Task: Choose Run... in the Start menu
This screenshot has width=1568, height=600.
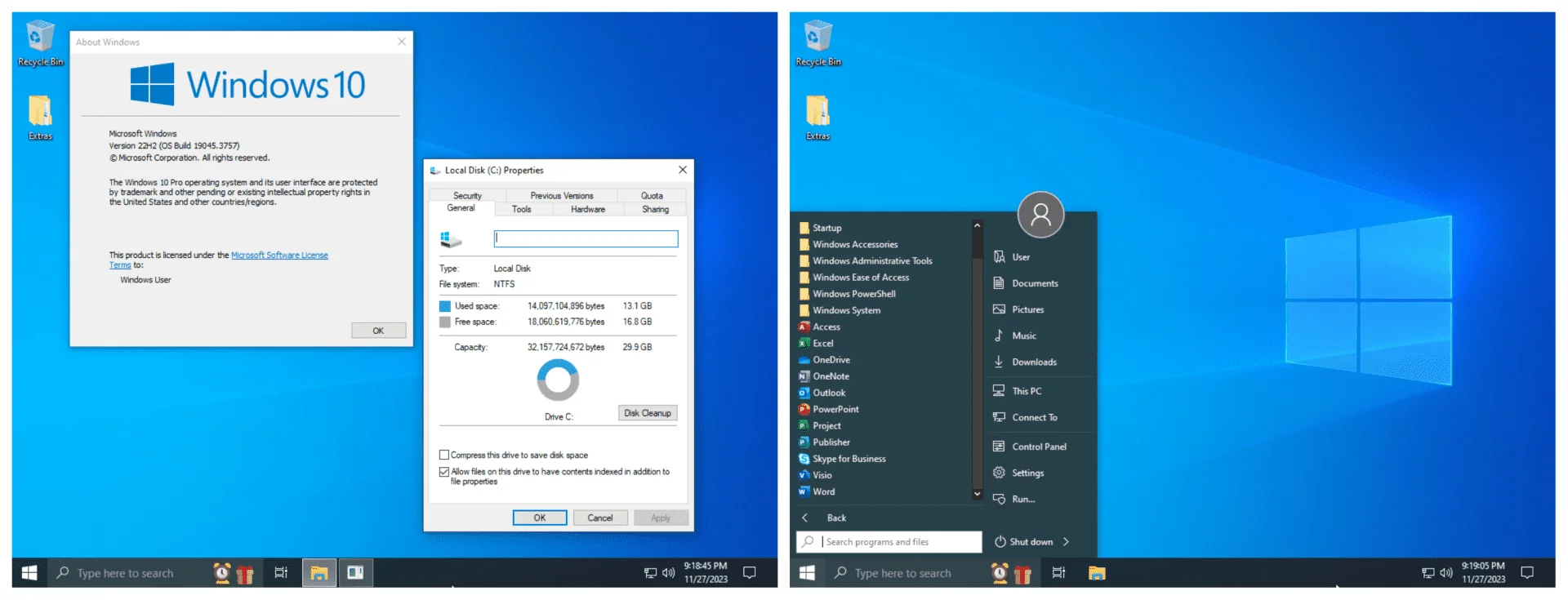Action: pos(1013,499)
